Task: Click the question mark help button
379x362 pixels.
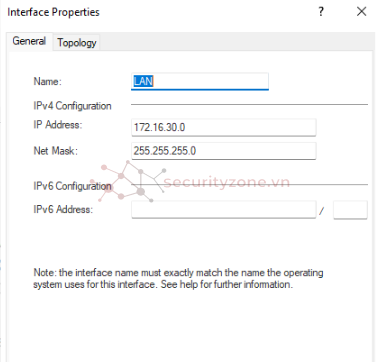Action: click(x=321, y=12)
